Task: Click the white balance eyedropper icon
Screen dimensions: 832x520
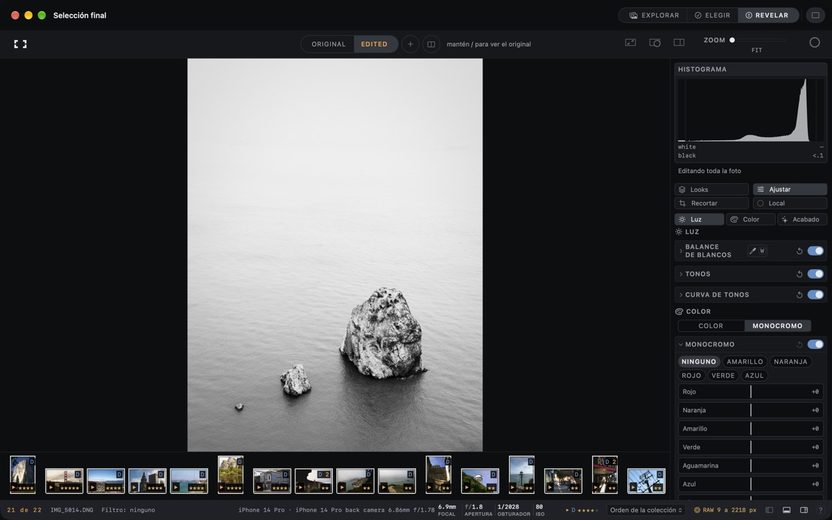Action: pyautogui.click(x=752, y=251)
